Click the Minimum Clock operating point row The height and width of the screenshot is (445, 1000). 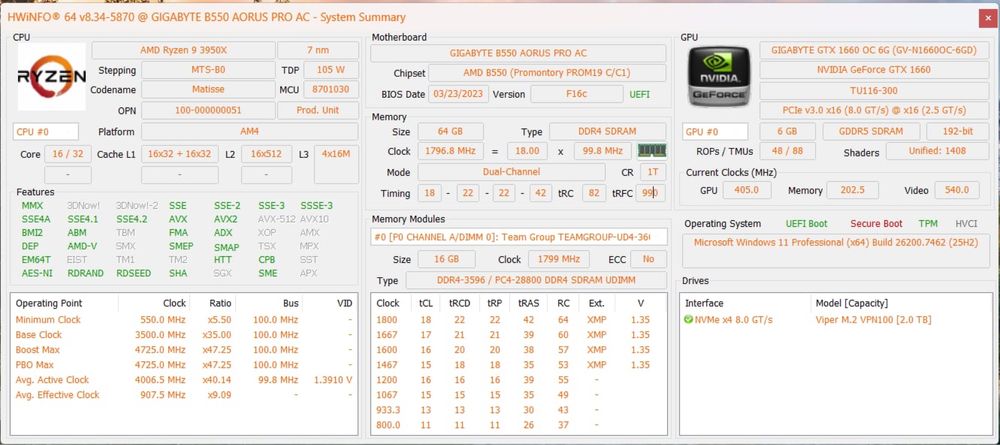pyautogui.click(x=184, y=320)
